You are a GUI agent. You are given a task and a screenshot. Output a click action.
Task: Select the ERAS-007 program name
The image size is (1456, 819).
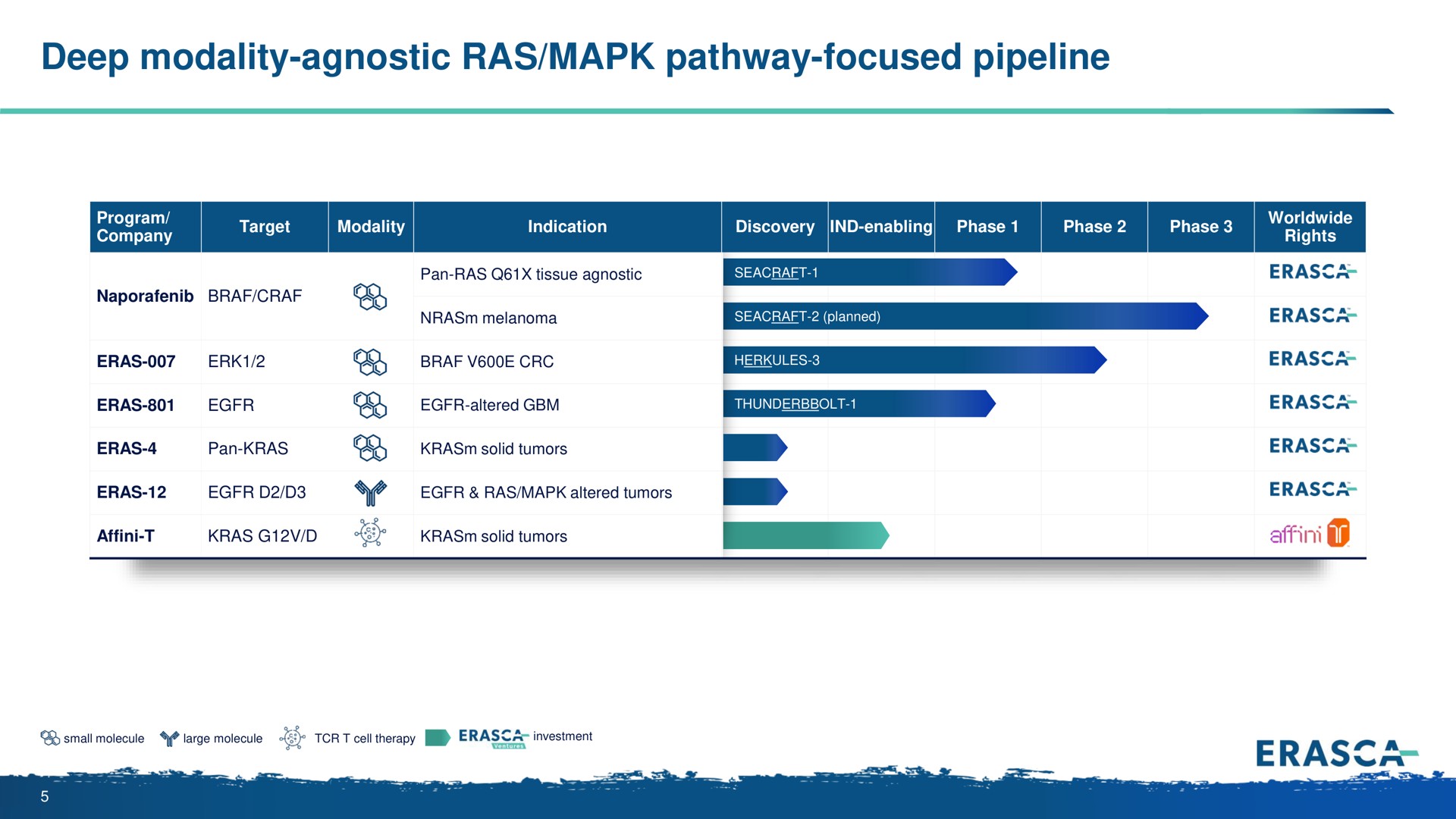point(136,362)
